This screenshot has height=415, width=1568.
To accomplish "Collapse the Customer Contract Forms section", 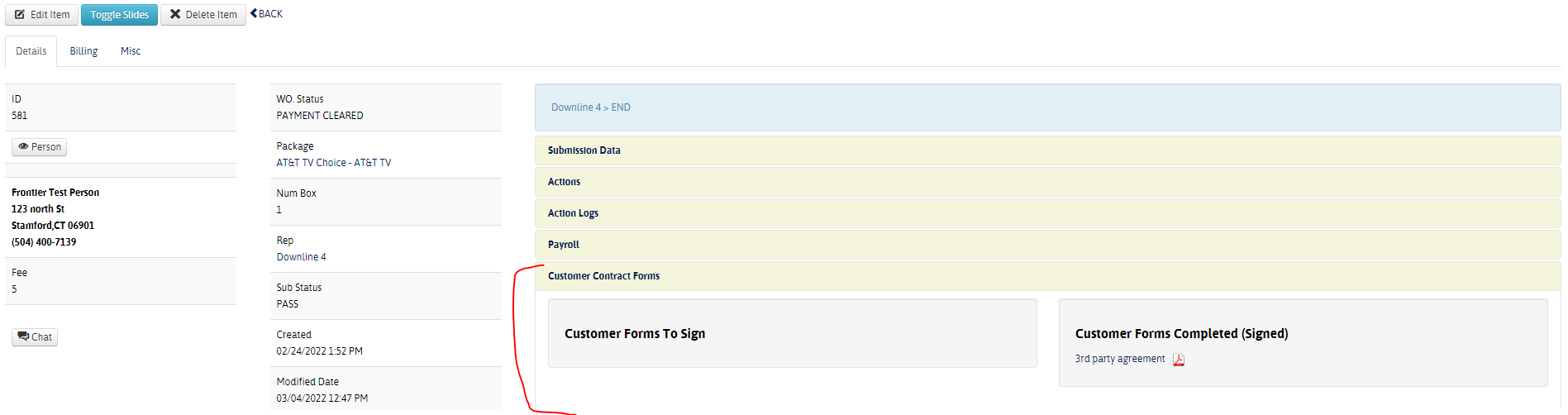I will click(x=603, y=276).
